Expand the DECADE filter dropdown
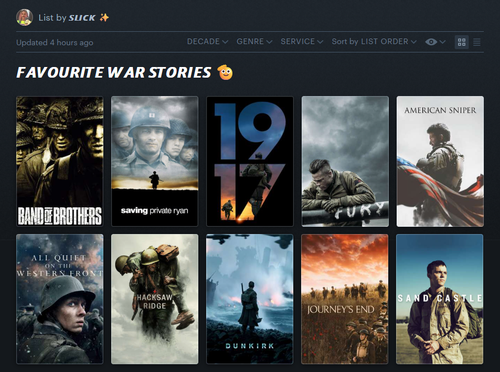Screen dimensions: 500x372 (x=207, y=42)
